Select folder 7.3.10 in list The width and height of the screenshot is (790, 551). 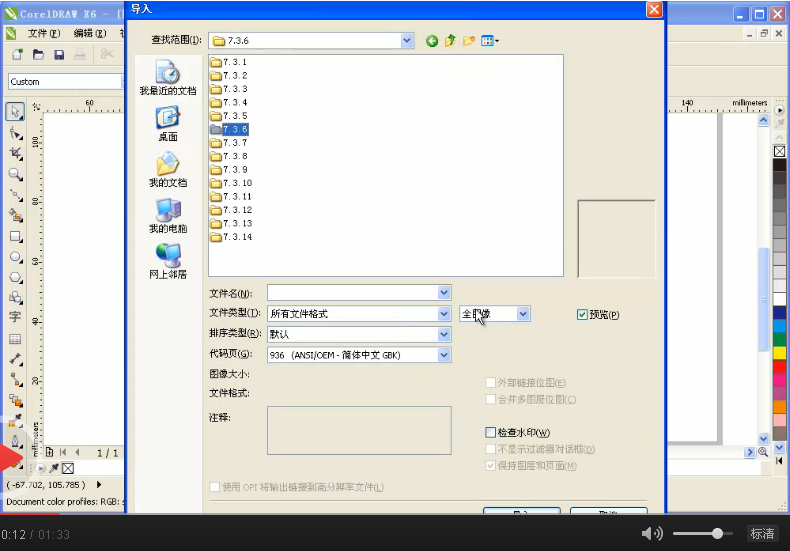(x=231, y=183)
